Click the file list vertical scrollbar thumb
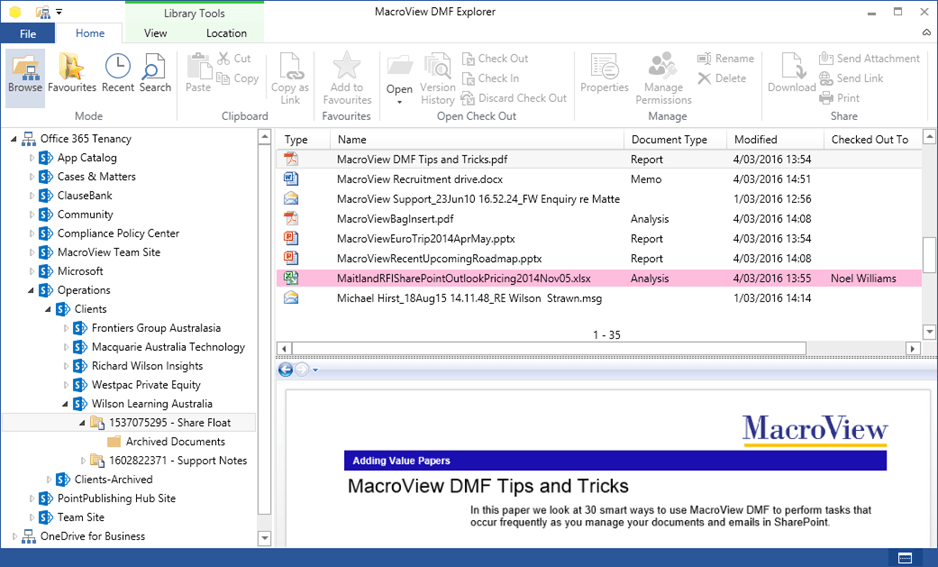 click(929, 254)
